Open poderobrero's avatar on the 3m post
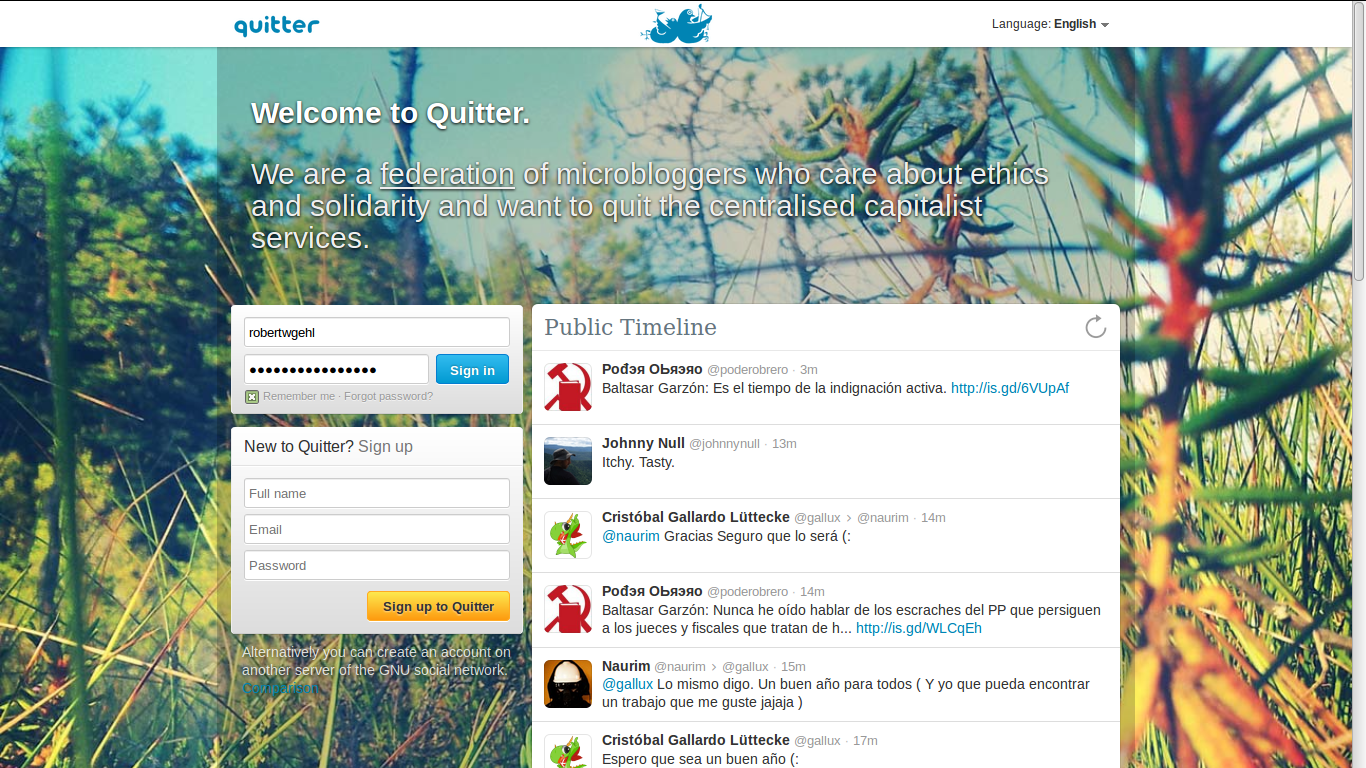This screenshot has width=1366, height=768. 568,387
